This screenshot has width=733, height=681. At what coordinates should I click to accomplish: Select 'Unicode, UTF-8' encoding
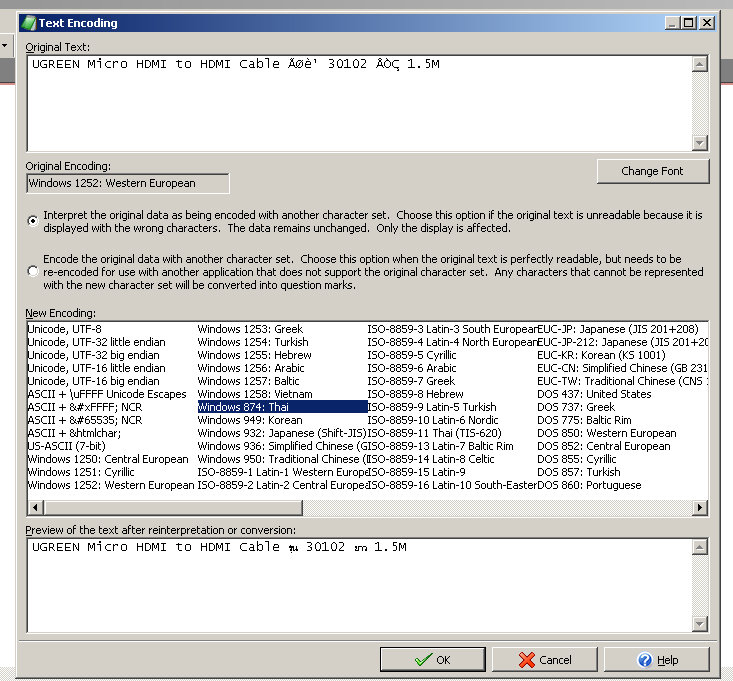click(65, 329)
